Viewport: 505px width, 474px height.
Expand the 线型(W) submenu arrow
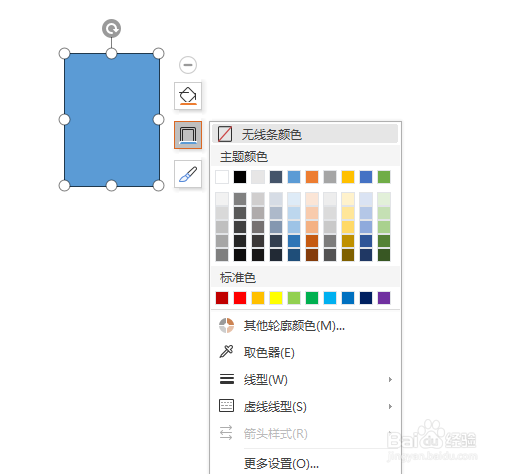click(390, 379)
